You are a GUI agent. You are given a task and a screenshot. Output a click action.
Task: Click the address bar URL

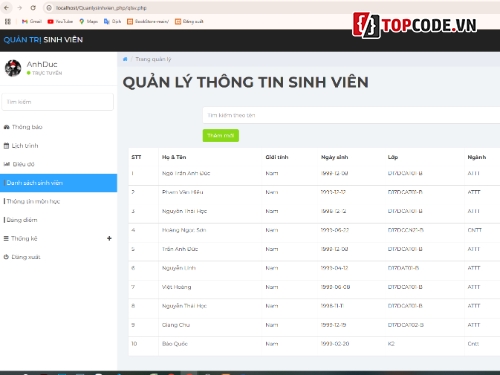point(101,8)
